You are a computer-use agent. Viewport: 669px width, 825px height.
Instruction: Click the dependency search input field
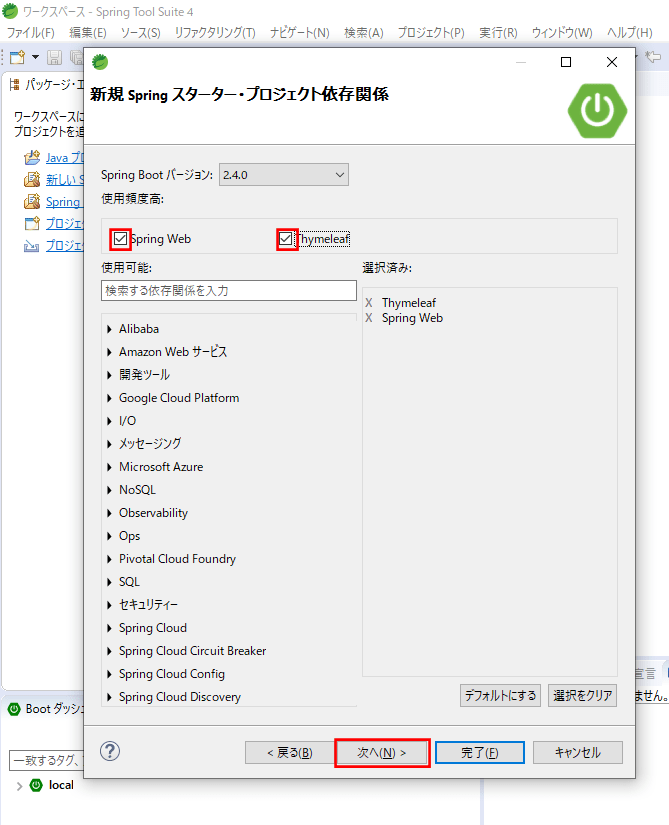[229, 290]
